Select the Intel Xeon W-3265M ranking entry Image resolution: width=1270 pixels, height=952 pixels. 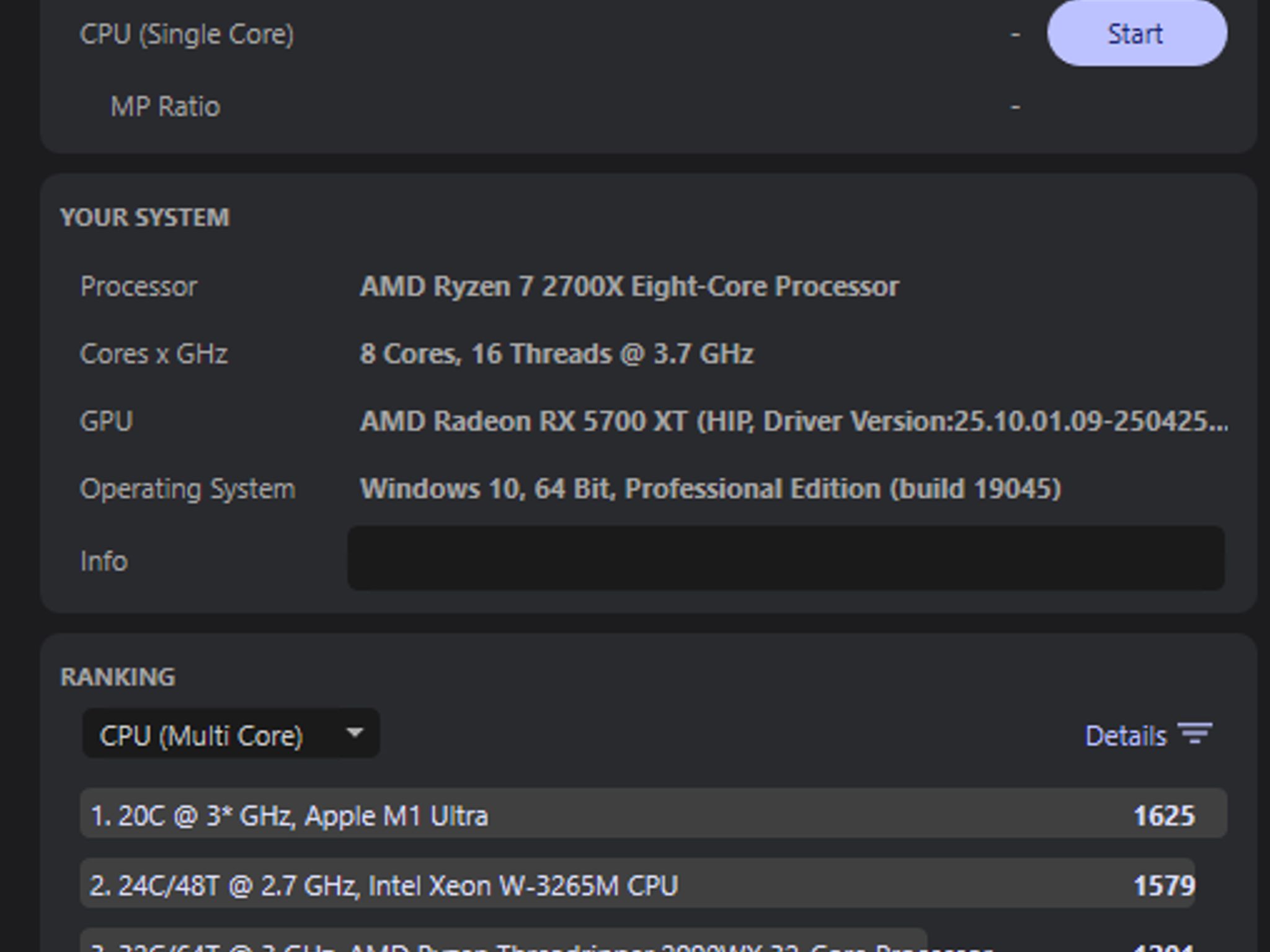point(637,884)
